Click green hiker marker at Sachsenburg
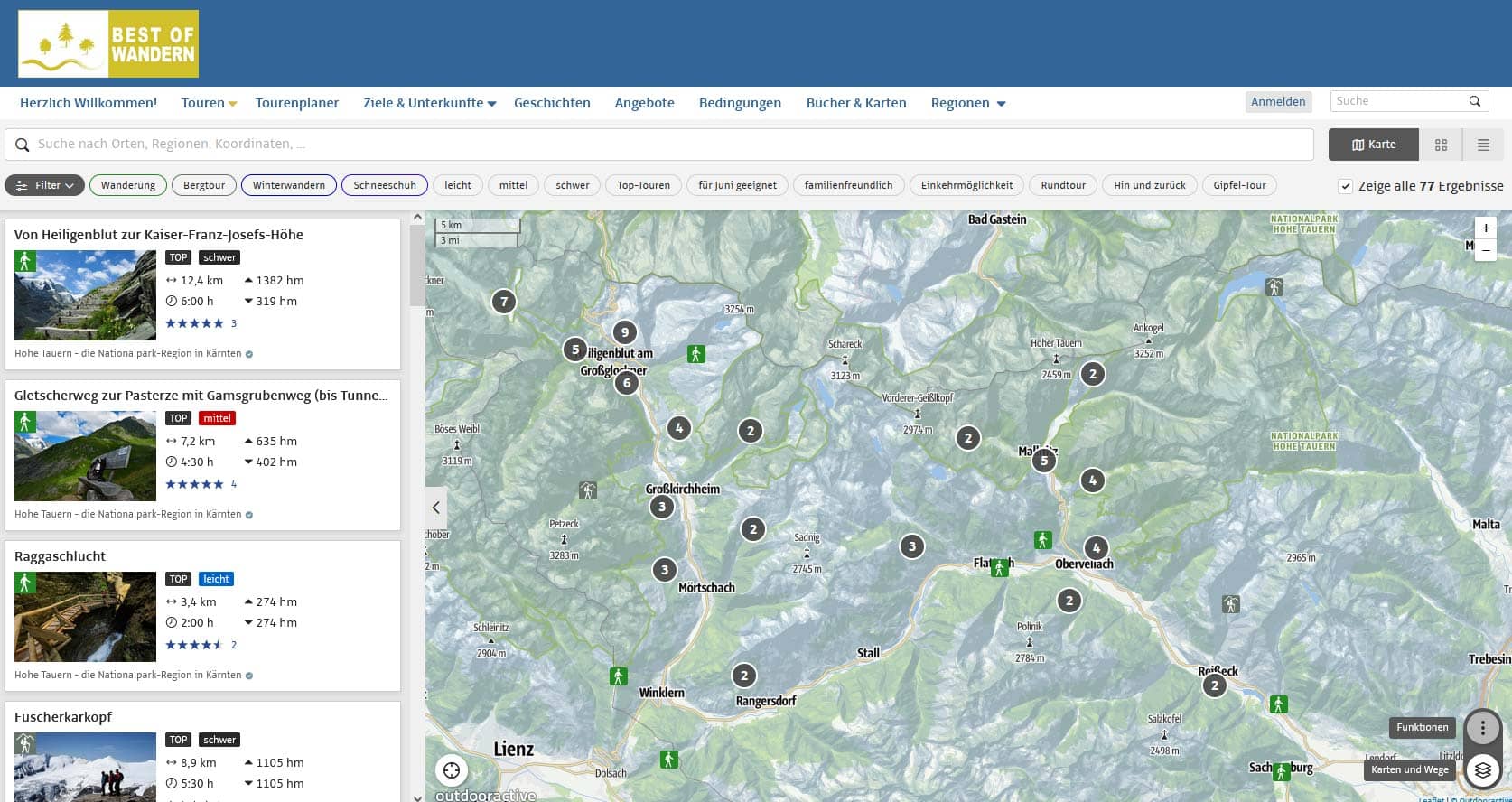Image resolution: width=1512 pixels, height=802 pixels. pos(1282,772)
